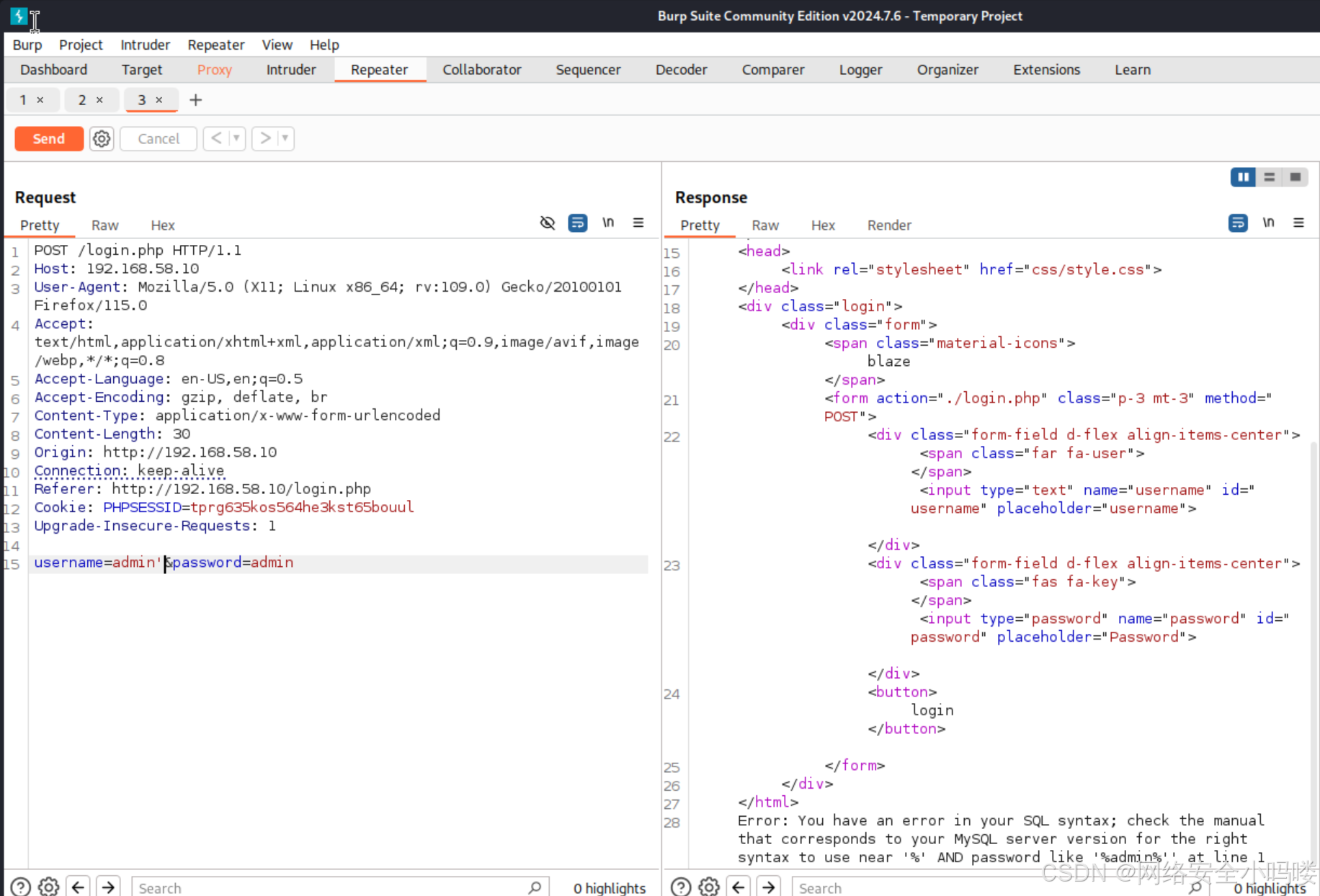Open the forward history dropdown arrow

click(285, 138)
